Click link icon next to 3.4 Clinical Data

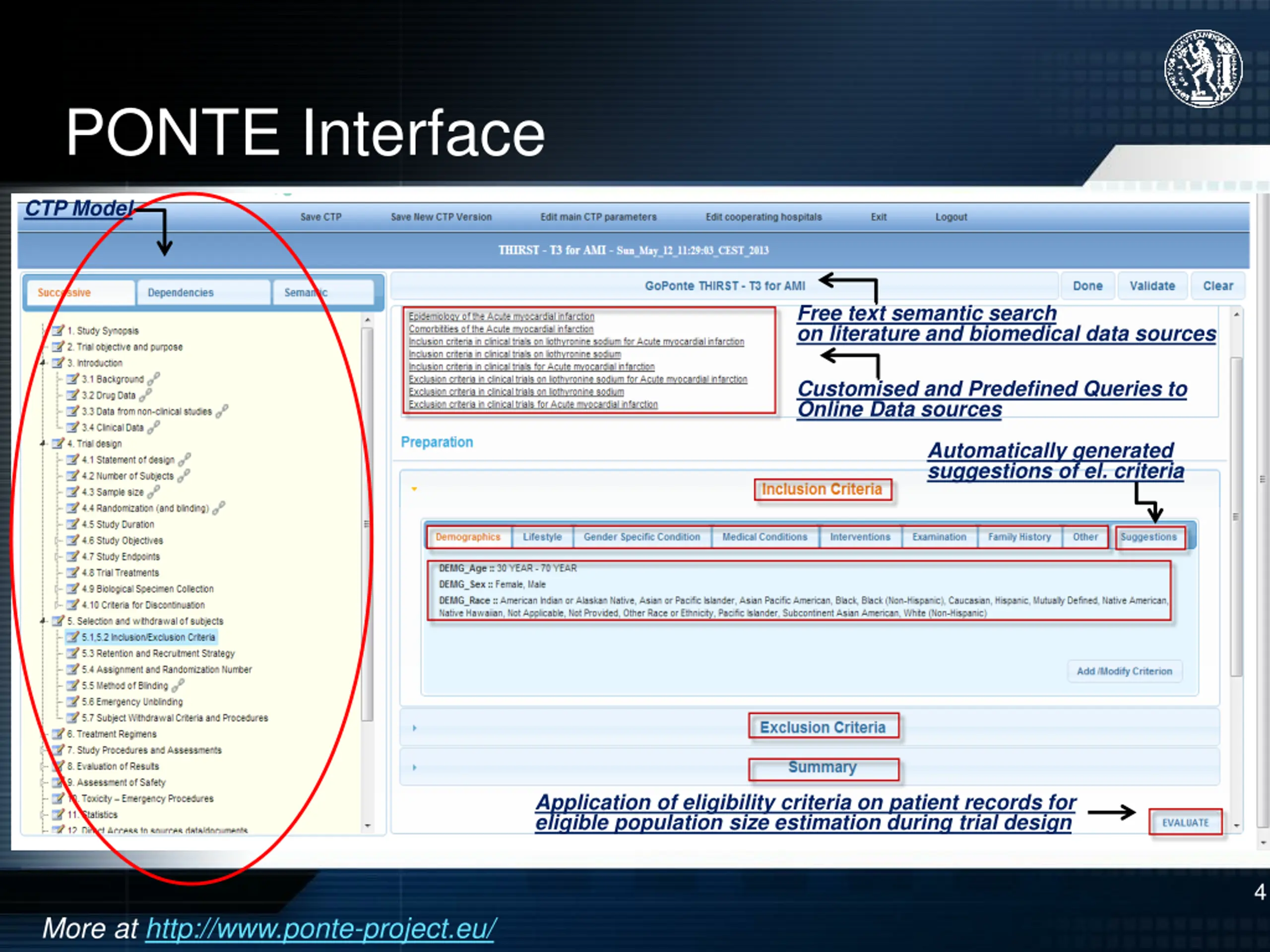click(x=153, y=427)
